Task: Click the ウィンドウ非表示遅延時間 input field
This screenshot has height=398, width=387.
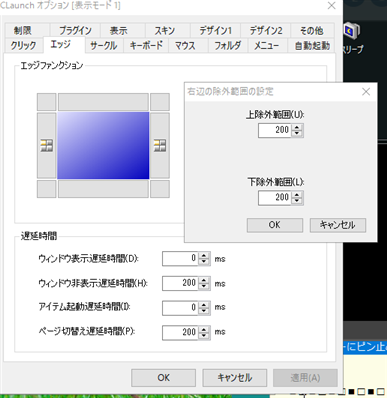Action: tap(180, 283)
